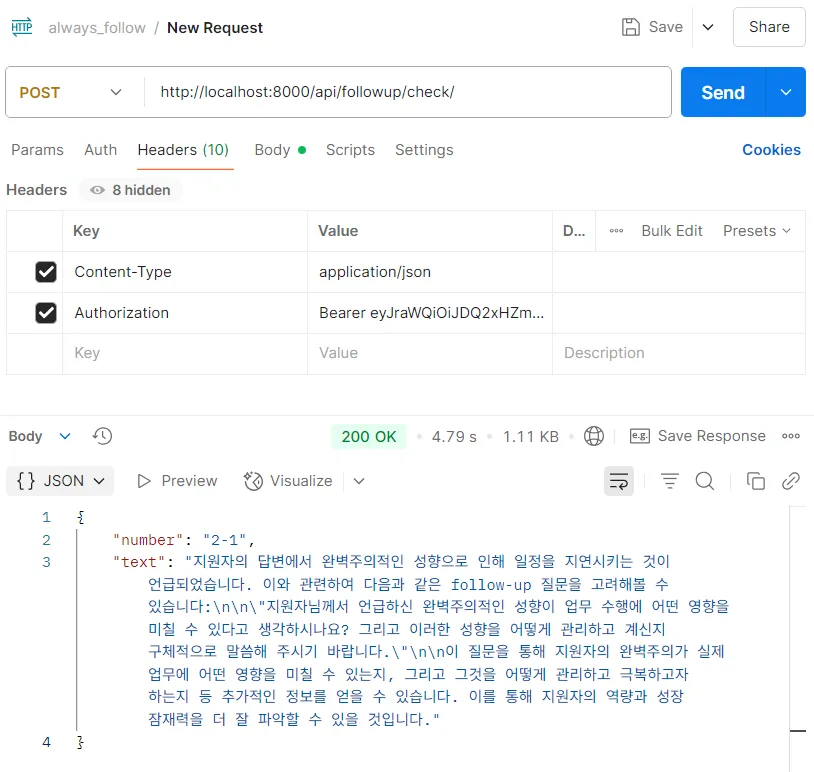
Task: Click the Preview response view
Action: [x=177, y=481]
